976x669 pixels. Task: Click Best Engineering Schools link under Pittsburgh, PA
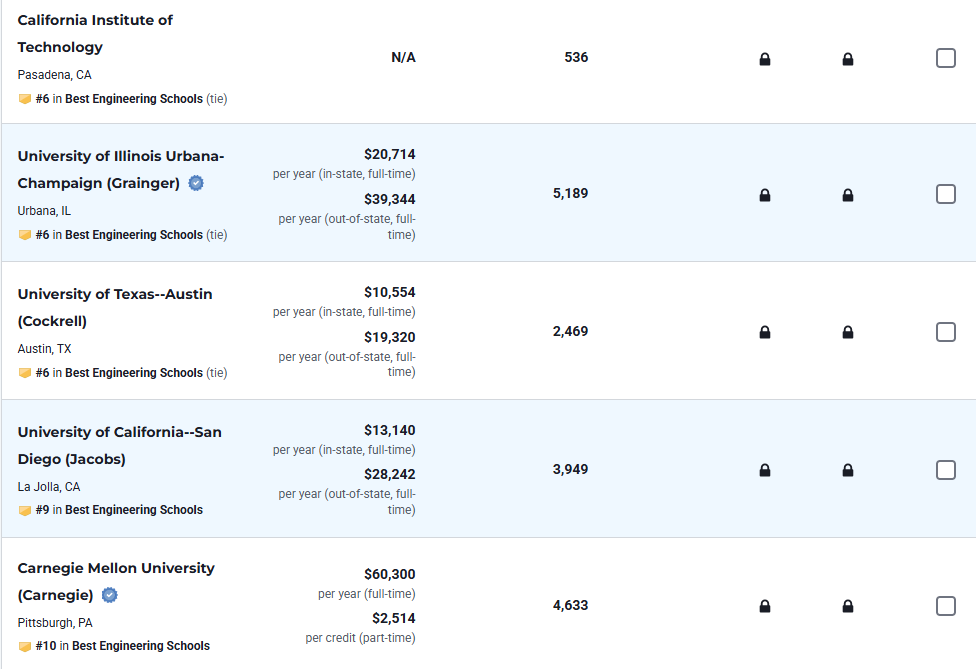(141, 646)
